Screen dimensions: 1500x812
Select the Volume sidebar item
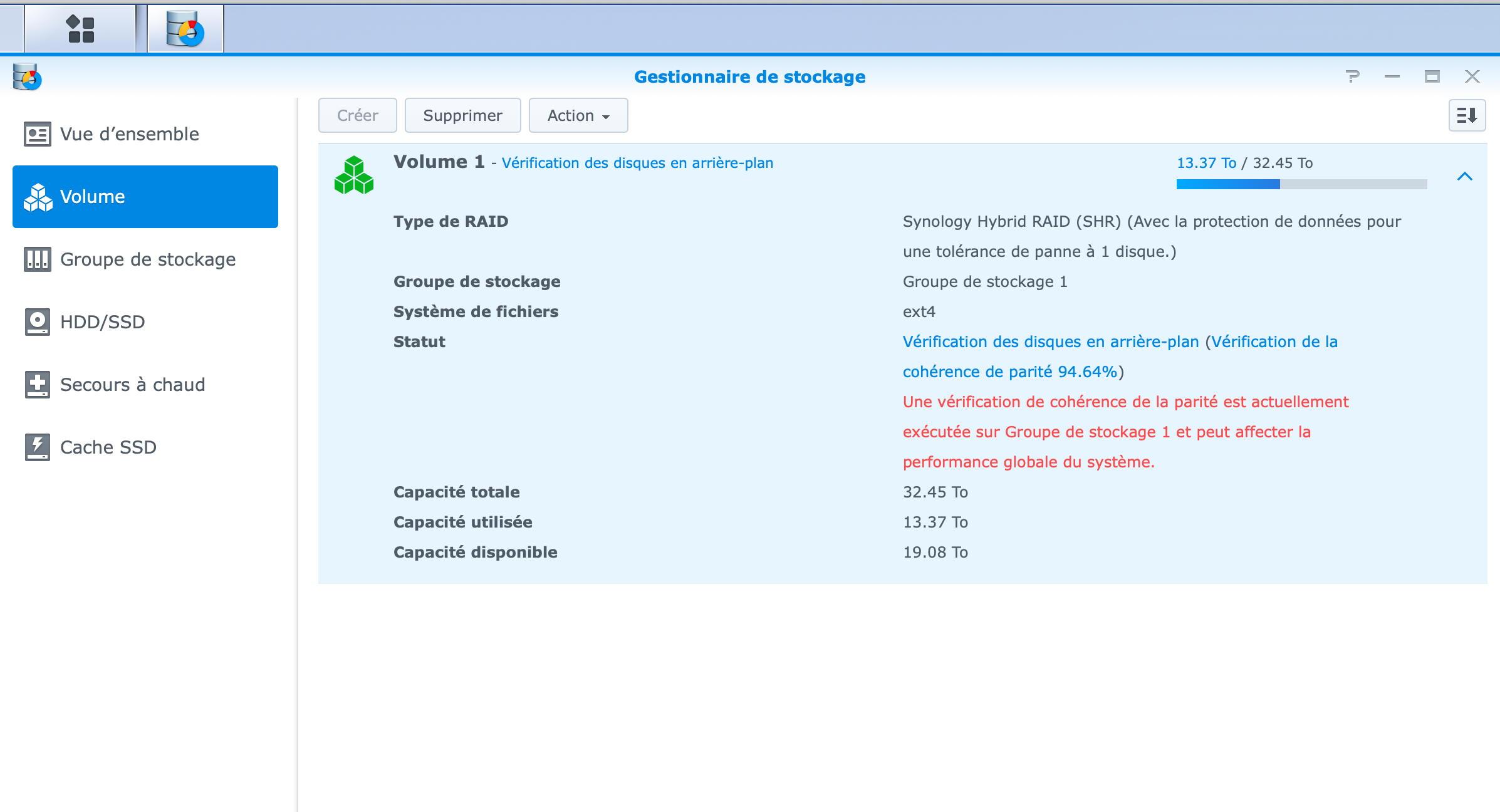pos(145,197)
